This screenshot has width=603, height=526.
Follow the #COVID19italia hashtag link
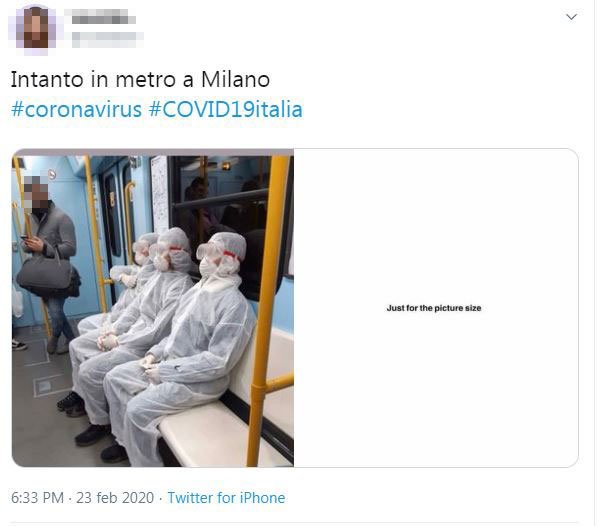click(x=226, y=109)
